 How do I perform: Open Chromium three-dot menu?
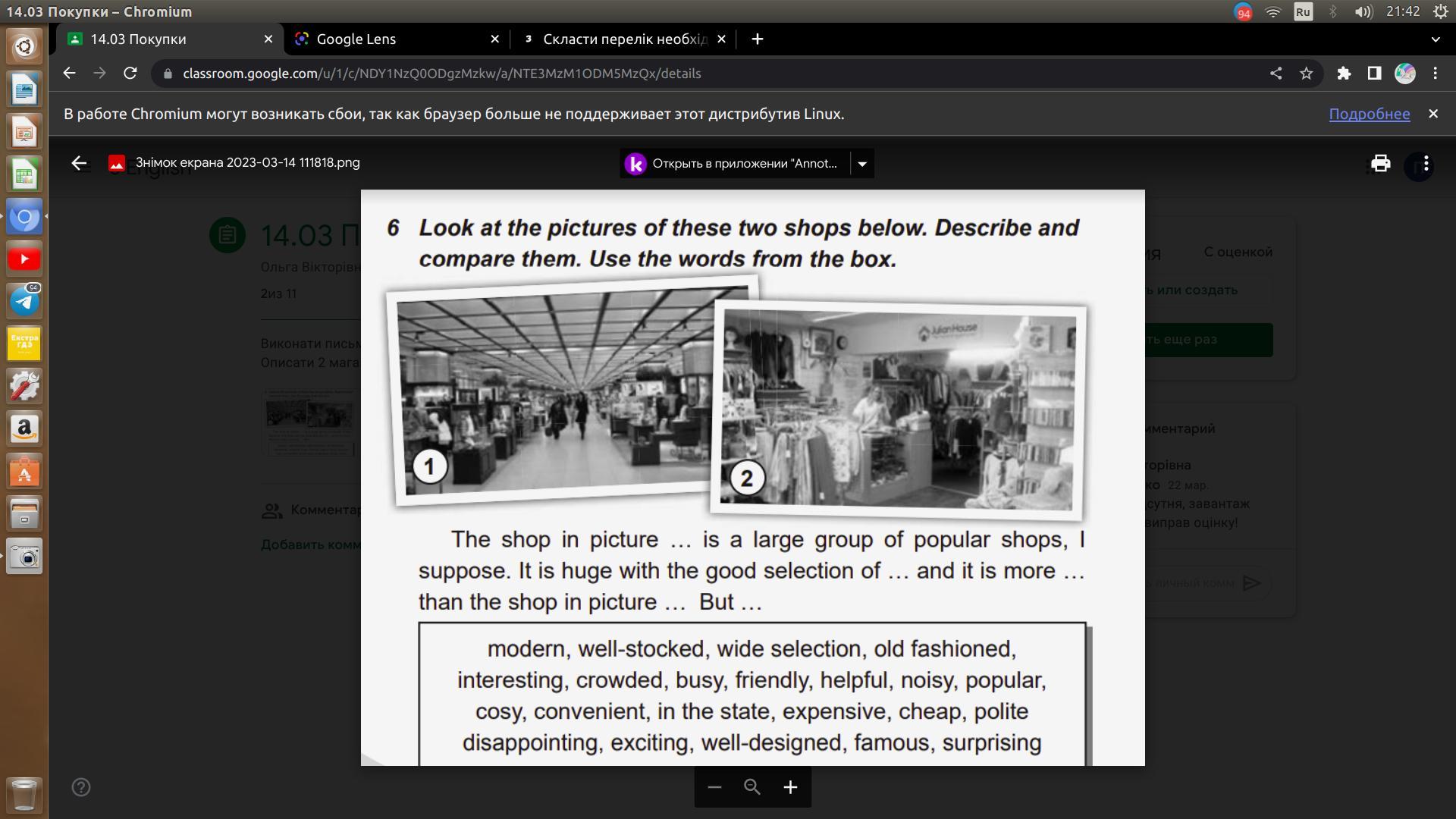[1435, 74]
